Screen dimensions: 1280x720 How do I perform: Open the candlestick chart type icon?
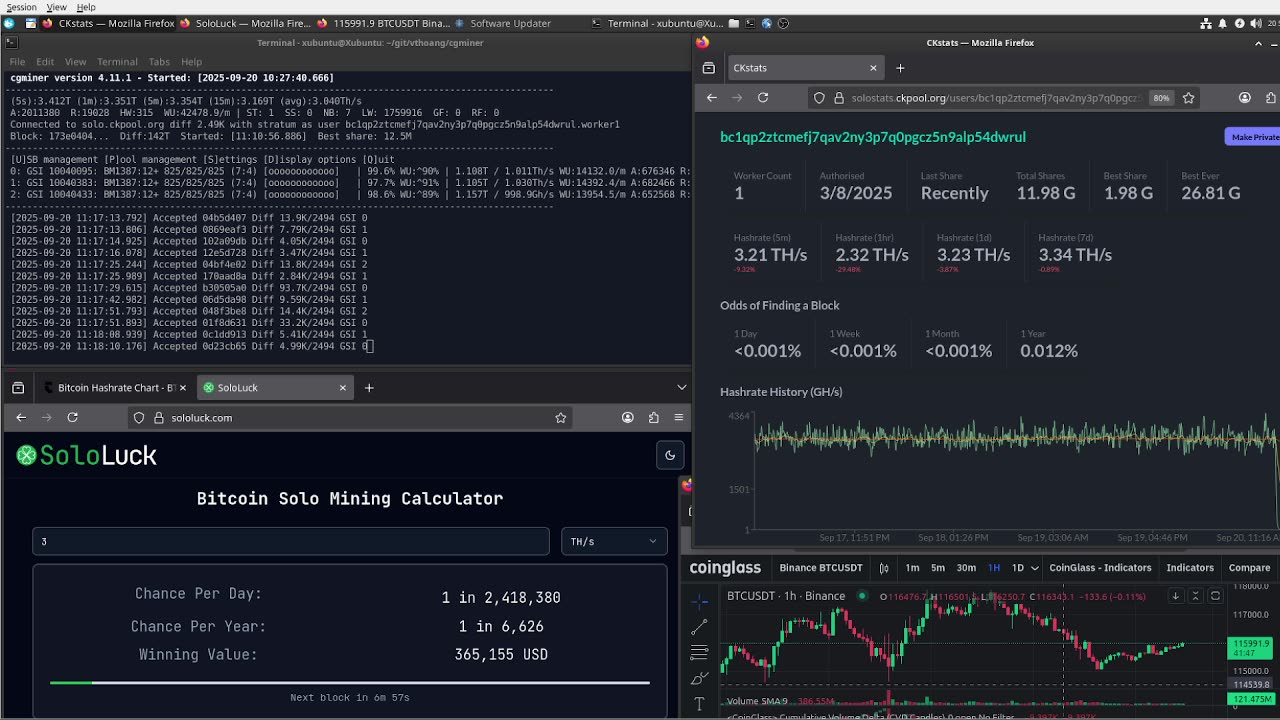click(x=884, y=568)
